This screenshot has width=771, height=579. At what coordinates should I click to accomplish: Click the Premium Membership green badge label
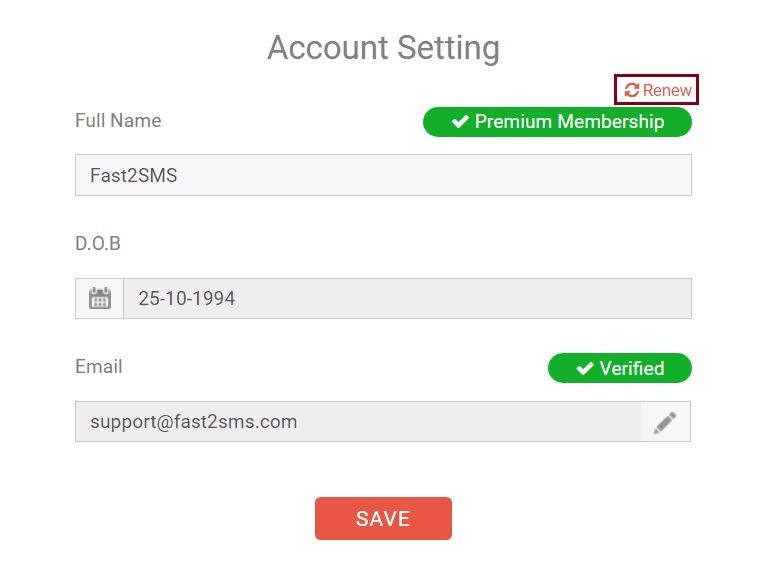(557, 122)
